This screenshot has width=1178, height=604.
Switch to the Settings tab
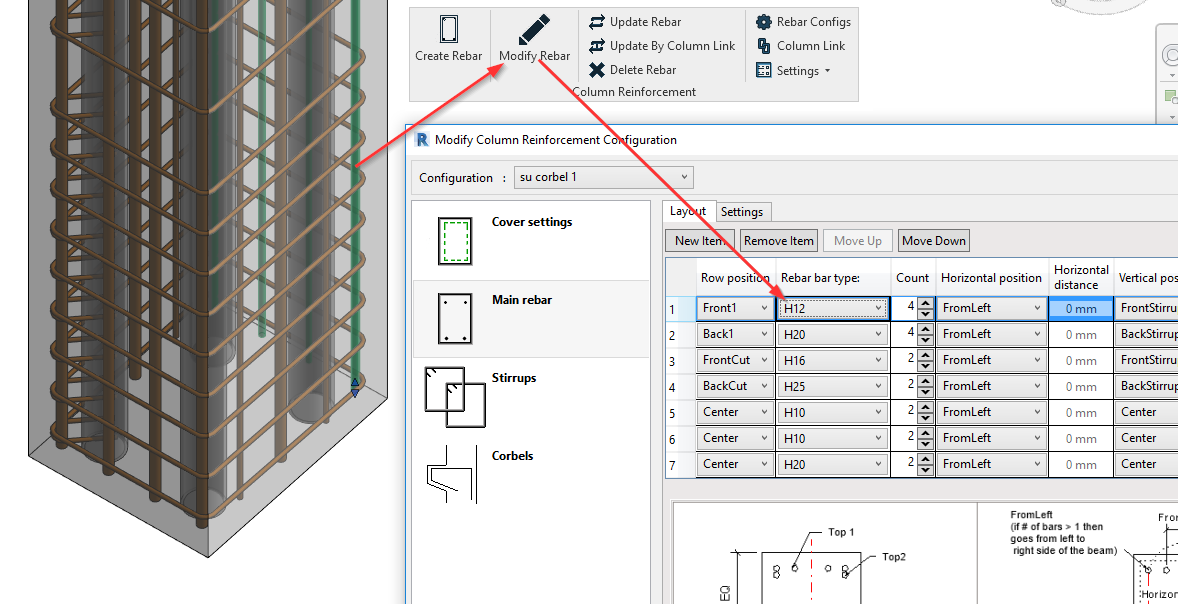(x=742, y=211)
